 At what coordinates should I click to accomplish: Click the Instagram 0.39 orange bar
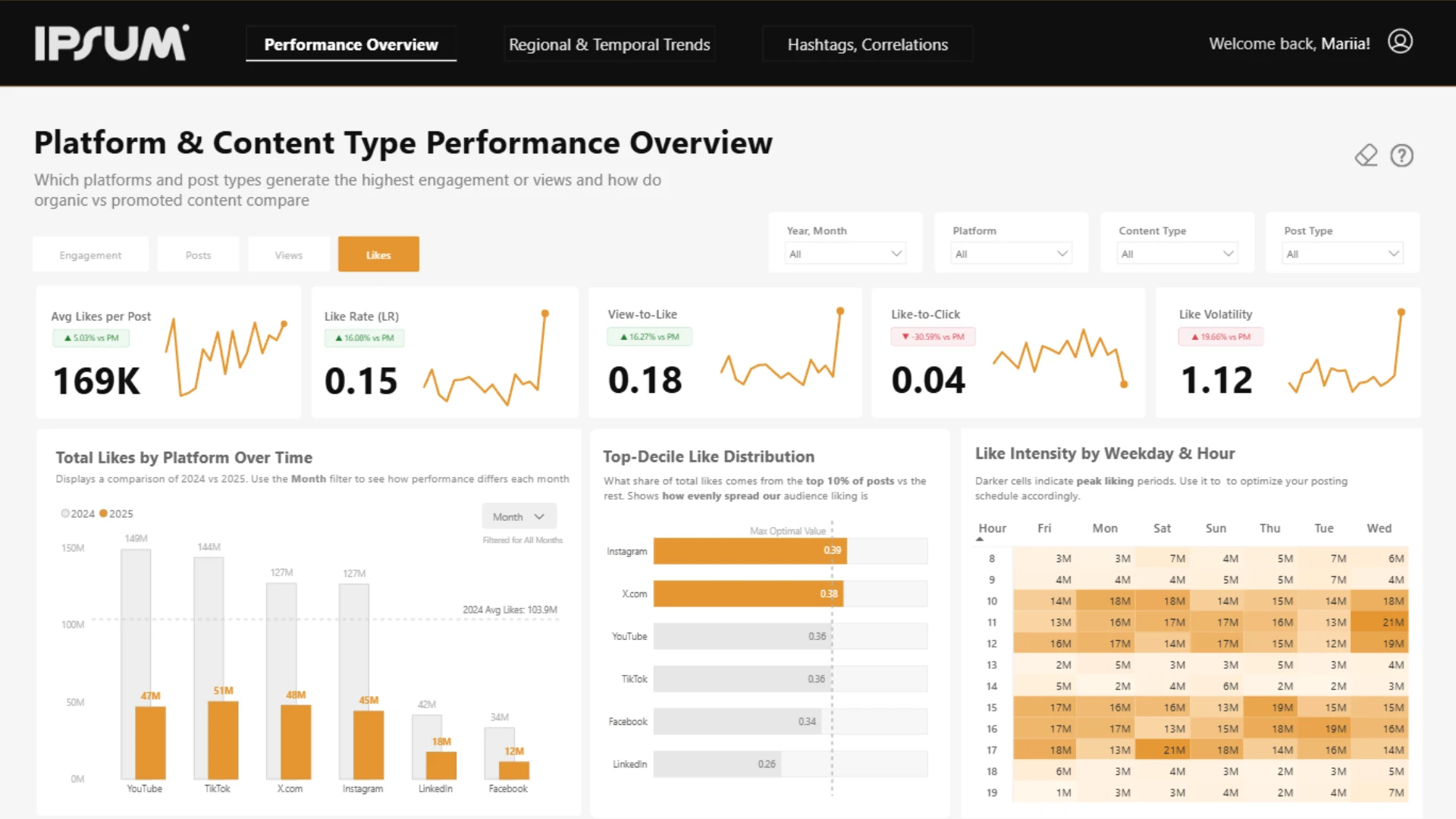749,551
